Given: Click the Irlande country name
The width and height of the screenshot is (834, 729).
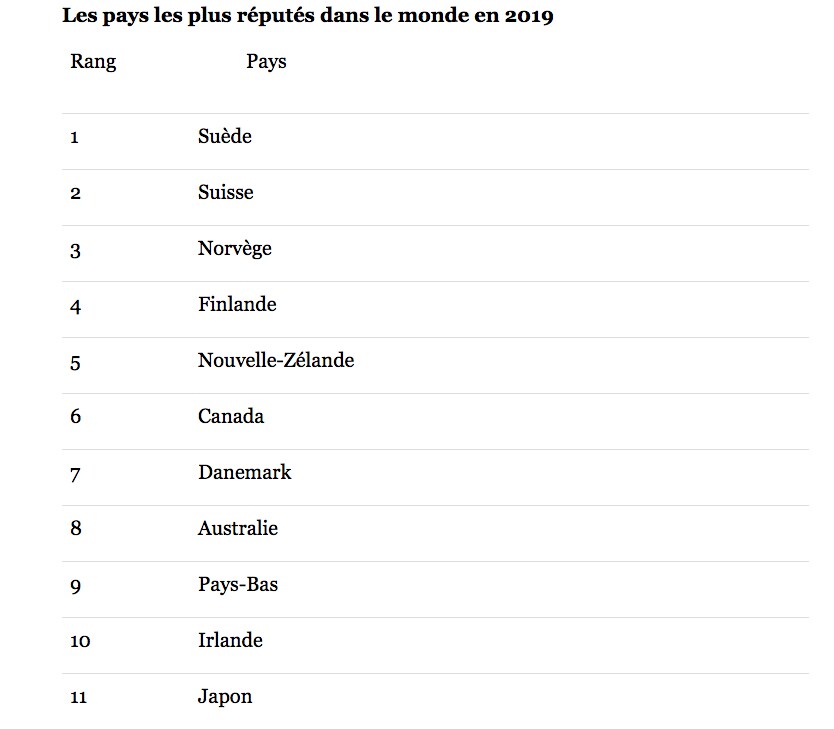Looking at the screenshot, I should tap(230, 640).
